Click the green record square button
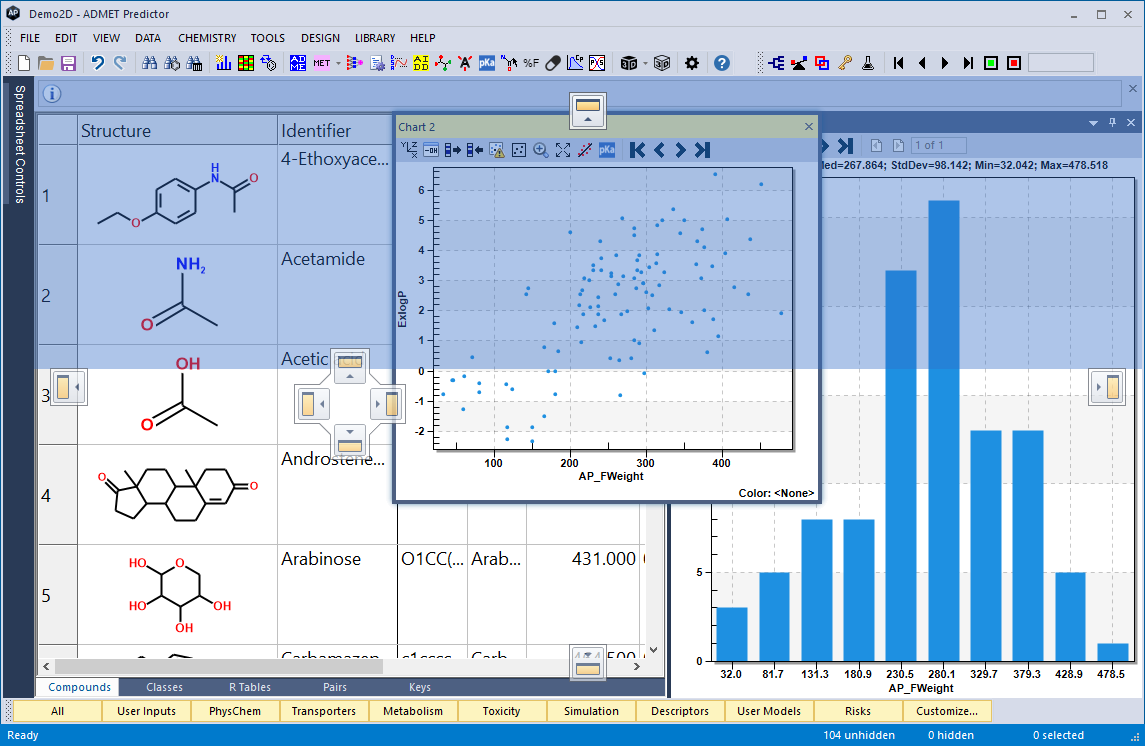Screen dimensions: 1145x746 [991, 64]
